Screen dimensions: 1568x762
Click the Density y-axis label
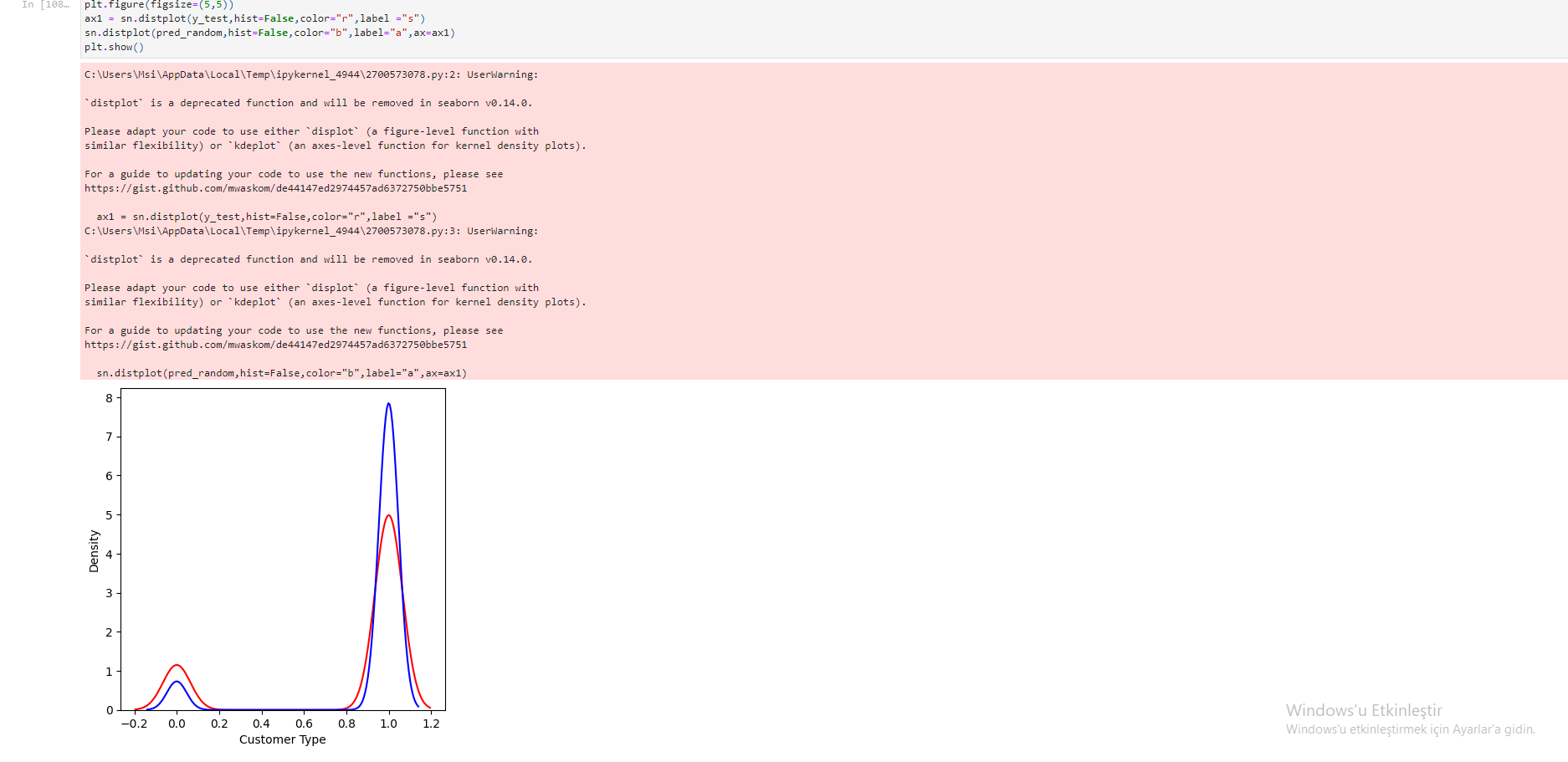(x=95, y=550)
